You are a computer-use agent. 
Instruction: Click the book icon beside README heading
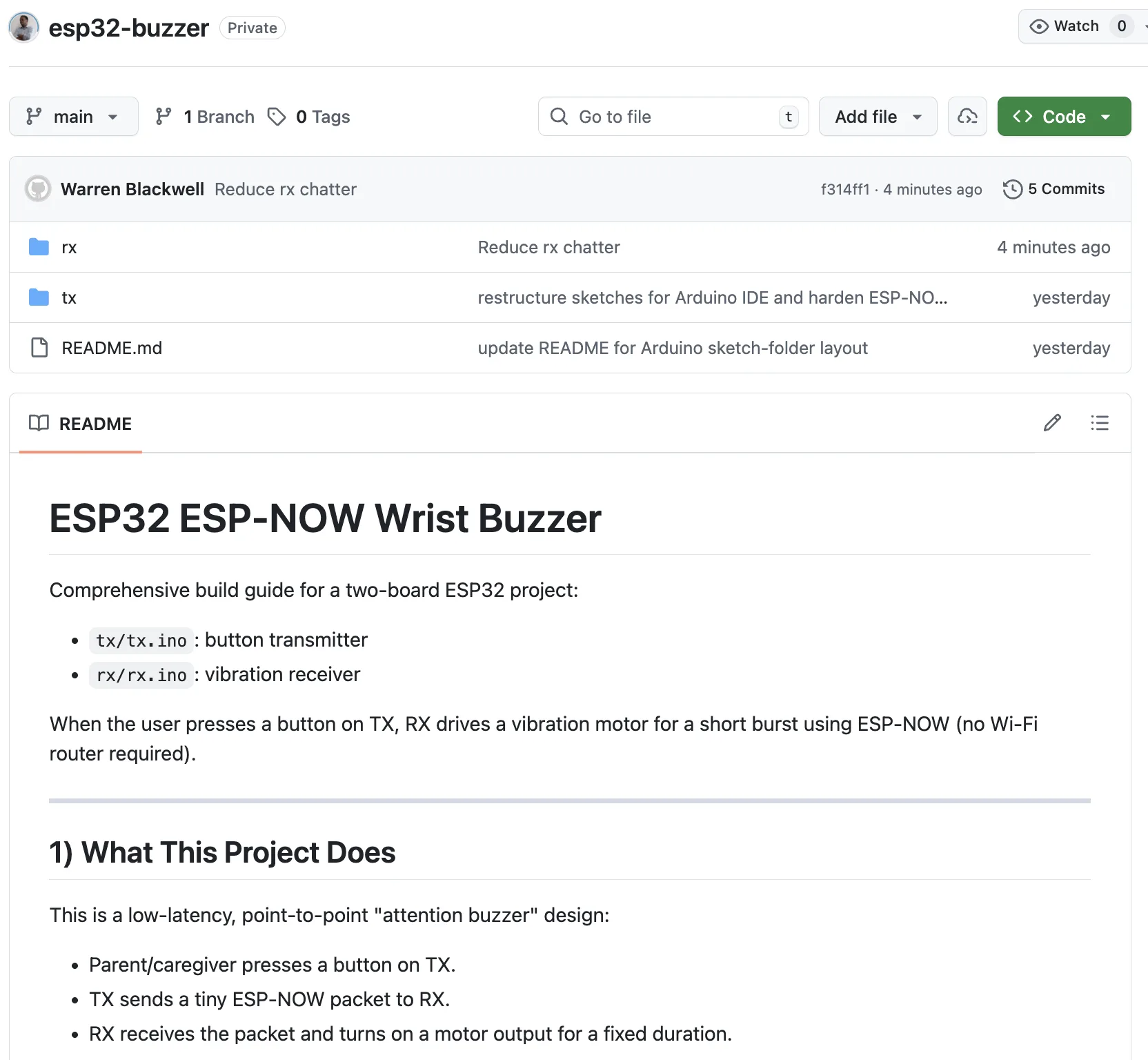(39, 423)
